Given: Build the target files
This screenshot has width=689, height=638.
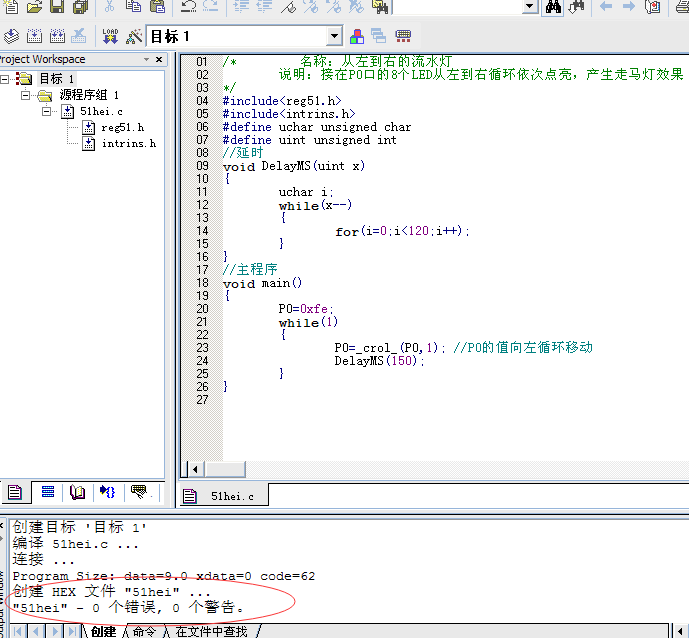Looking at the screenshot, I should point(34,36).
